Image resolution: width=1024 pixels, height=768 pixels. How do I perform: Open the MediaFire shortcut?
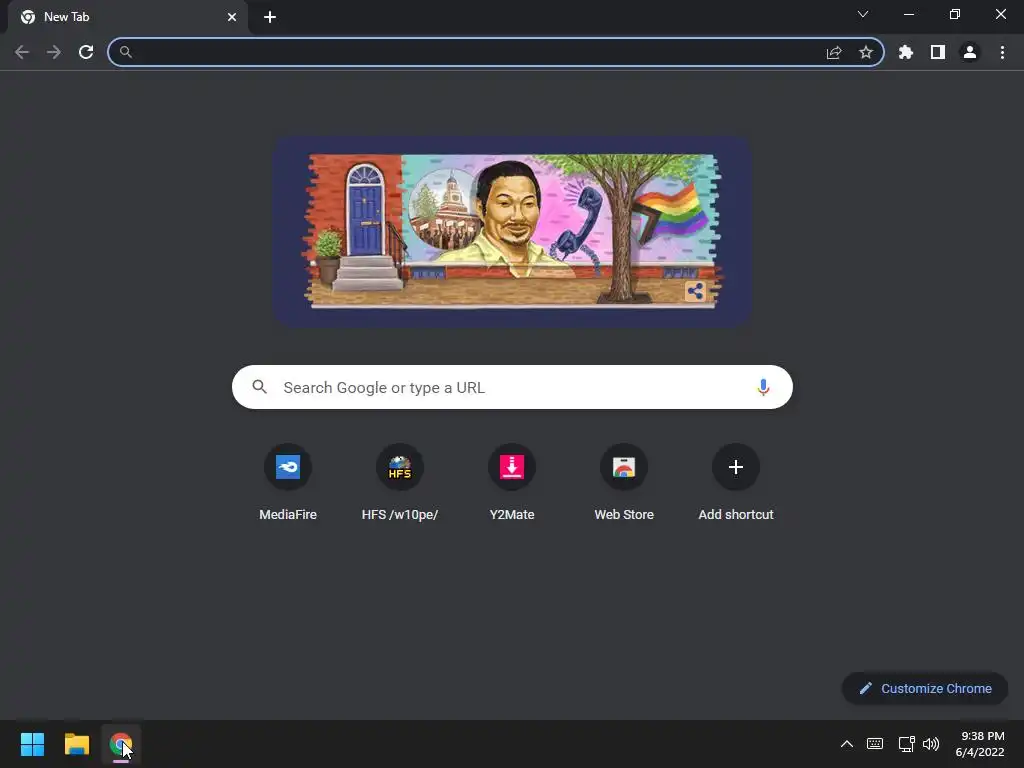pyautogui.click(x=288, y=483)
